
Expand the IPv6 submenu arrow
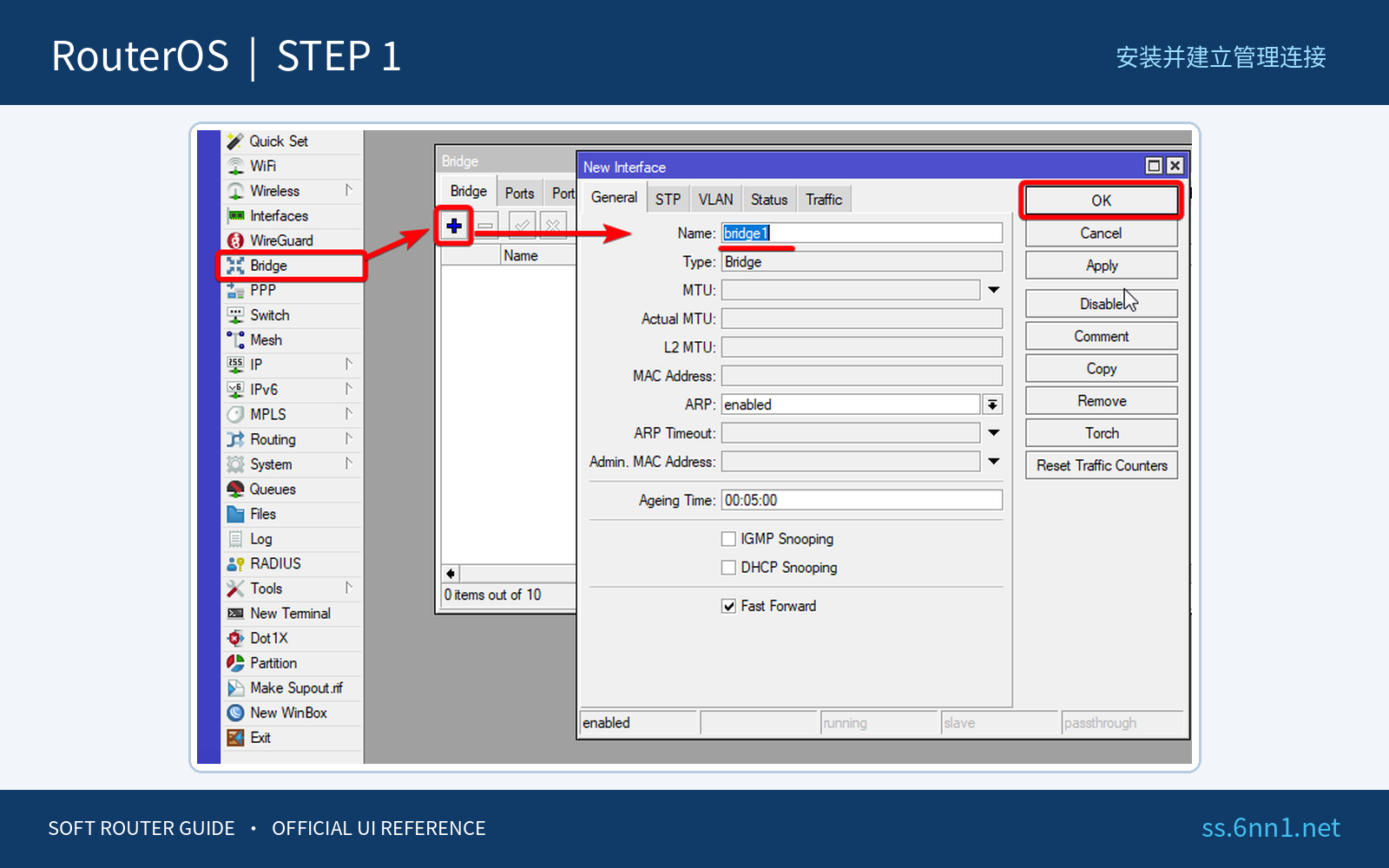[349, 389]
